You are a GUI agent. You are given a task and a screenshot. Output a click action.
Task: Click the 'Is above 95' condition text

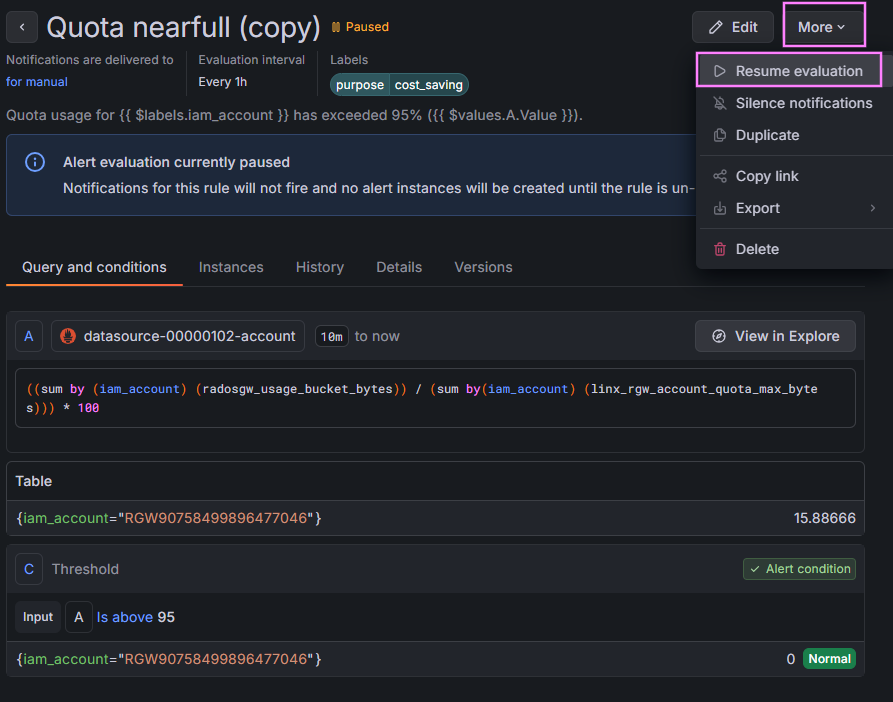(136, 617)
